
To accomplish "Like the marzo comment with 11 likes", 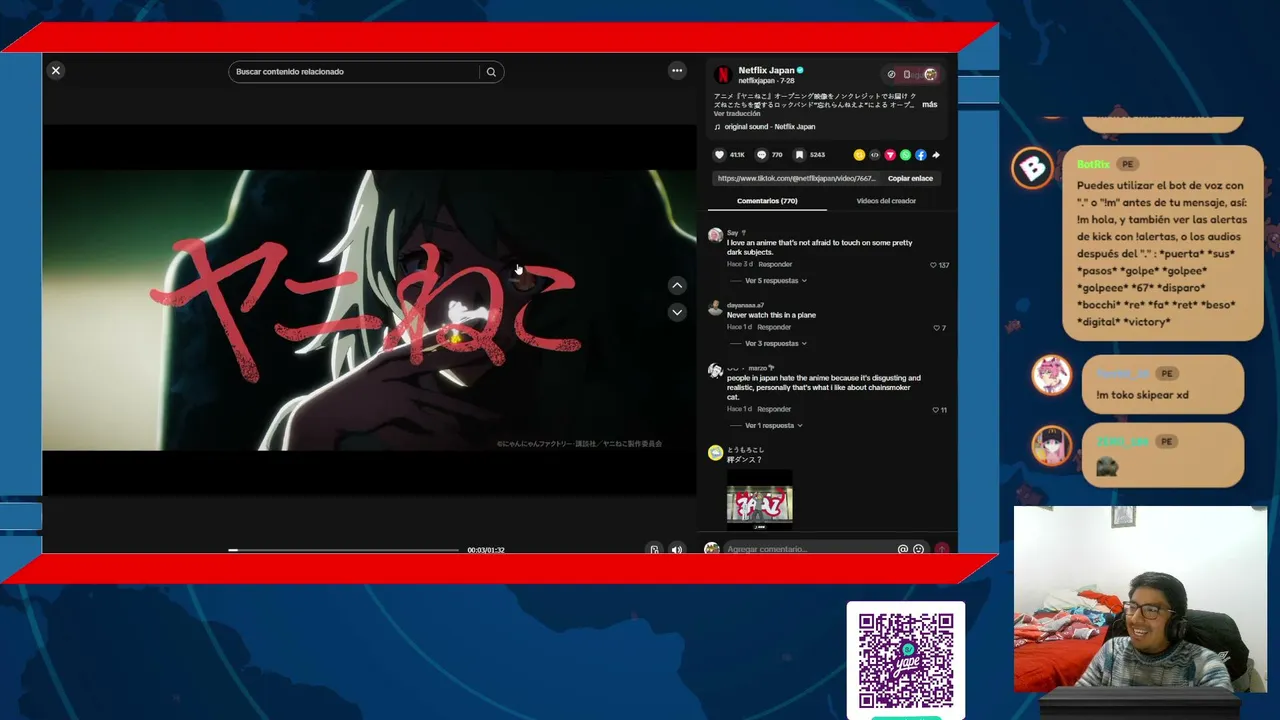I will point(936,410).
